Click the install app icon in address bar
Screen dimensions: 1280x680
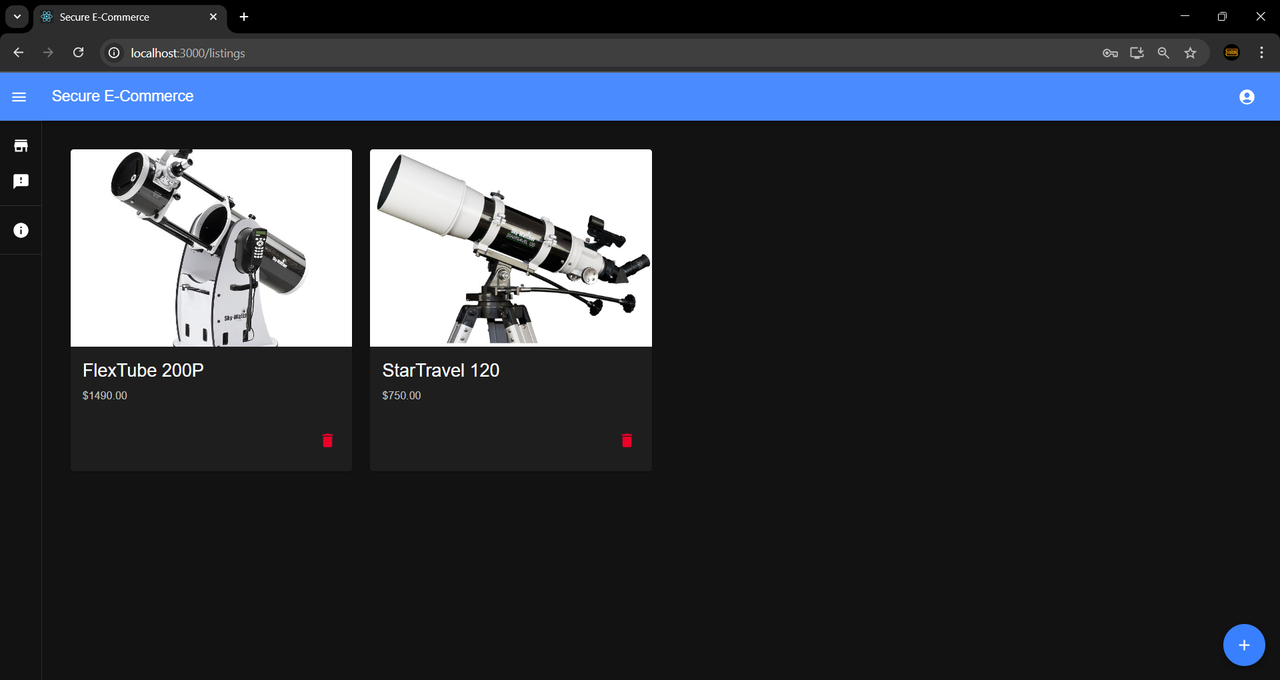(1137, 53)
